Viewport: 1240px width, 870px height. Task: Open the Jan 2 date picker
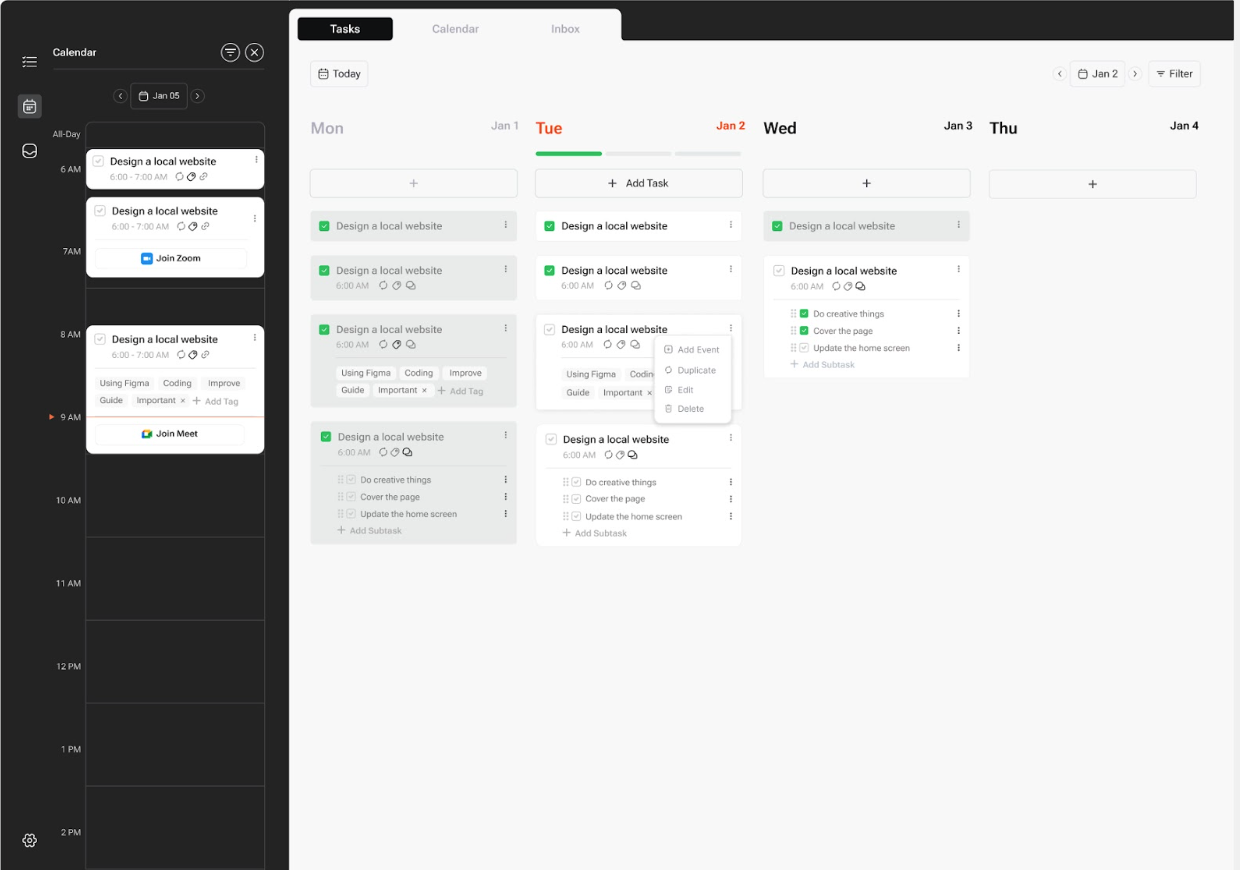(x=1097, y=74)
